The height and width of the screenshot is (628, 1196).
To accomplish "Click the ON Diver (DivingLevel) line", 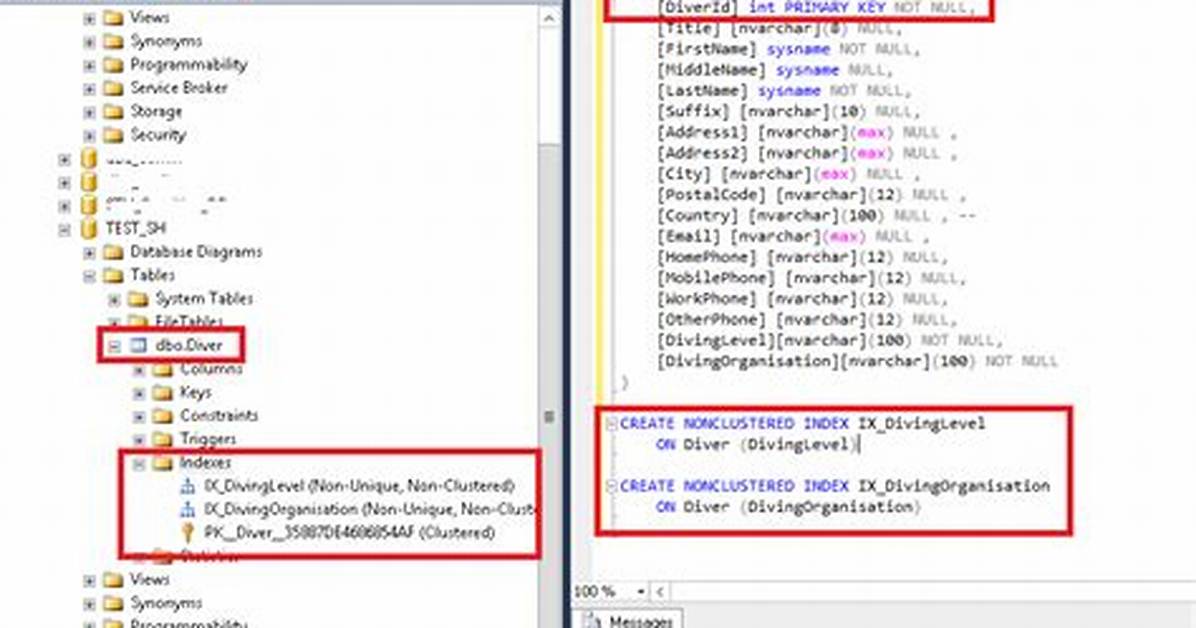I will tap(758, 444).
